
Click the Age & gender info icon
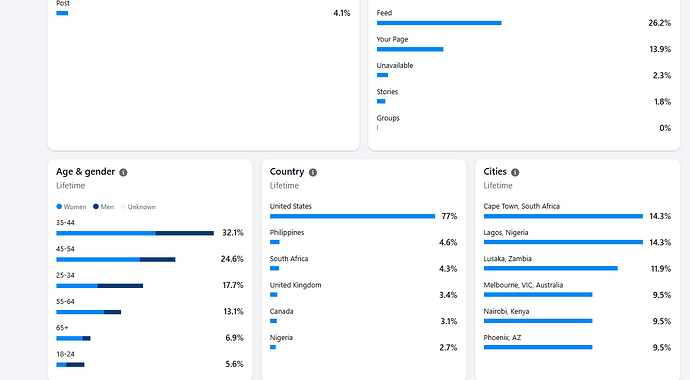click(x=123, y=172)
